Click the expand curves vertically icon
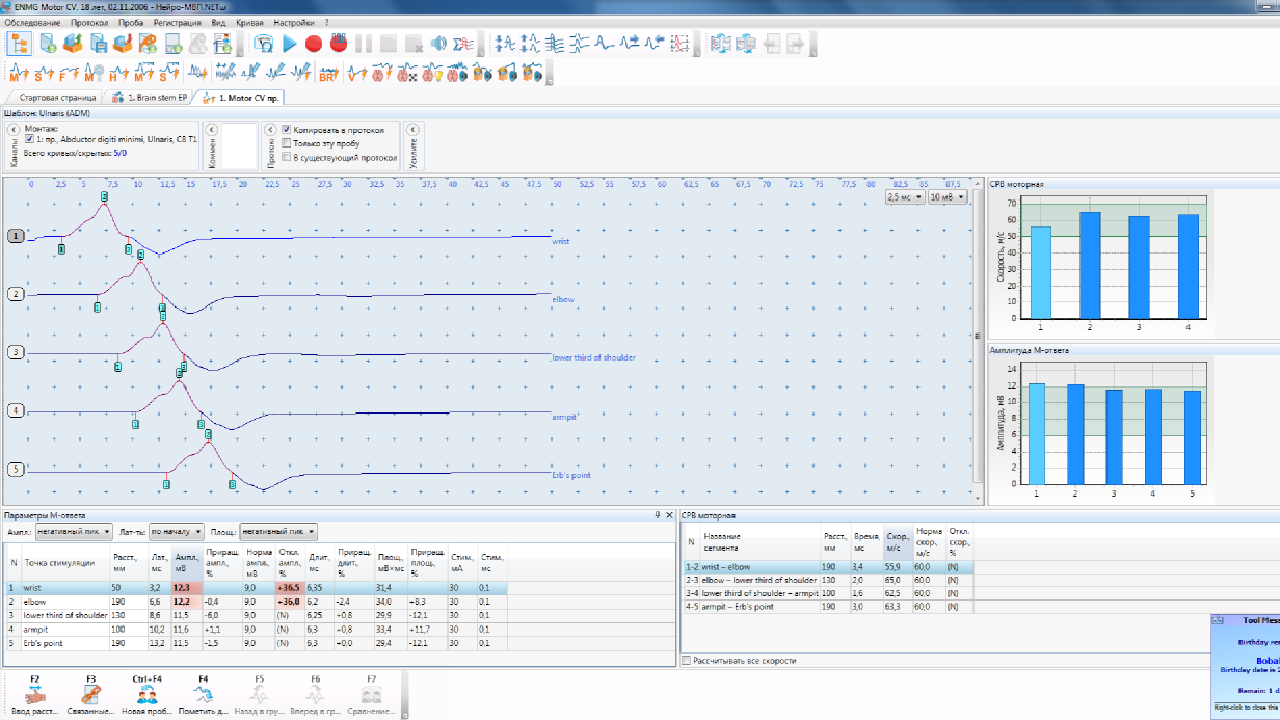 pyautogui.click(x=530, y=43)
